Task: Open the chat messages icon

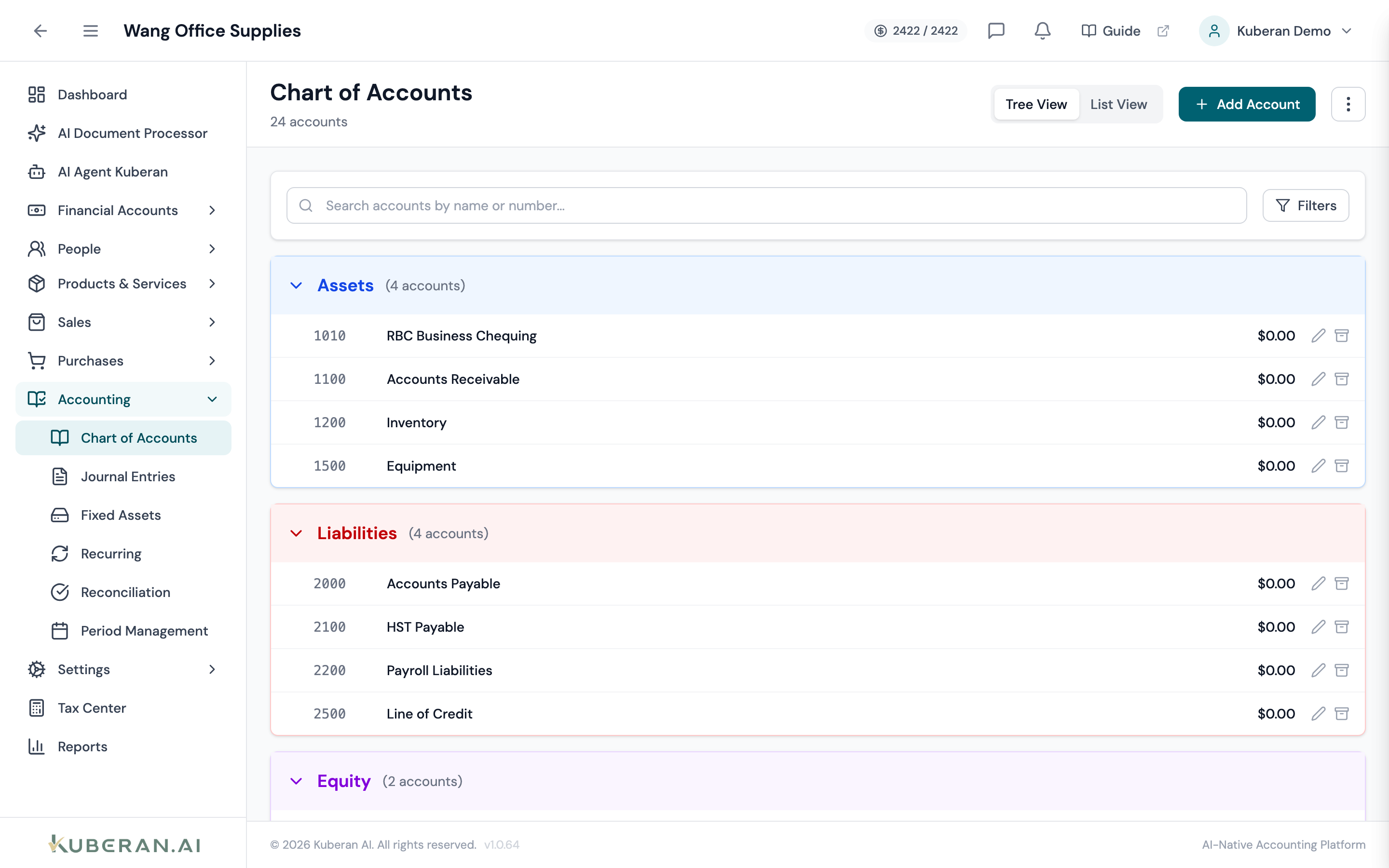Action: pos(996,30)
